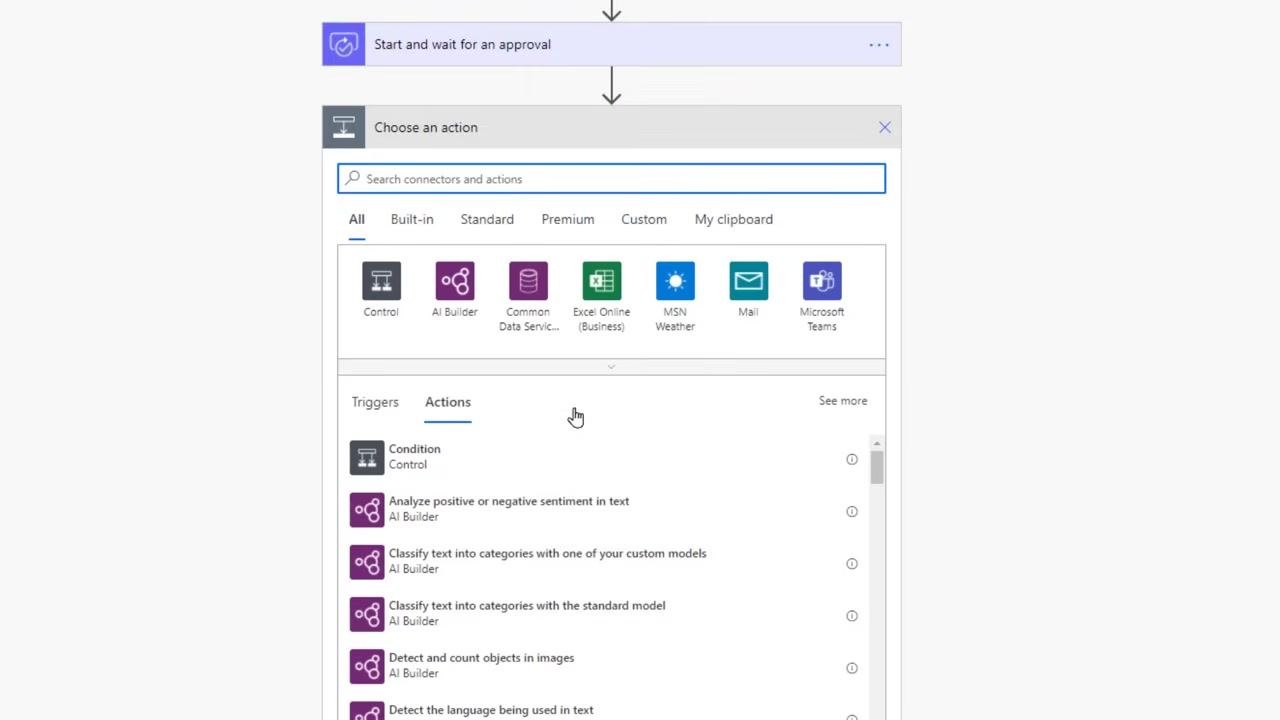Screen dimensions: 1280x720
Task: Switch to the Premium tab
Action: click(568, 219)
